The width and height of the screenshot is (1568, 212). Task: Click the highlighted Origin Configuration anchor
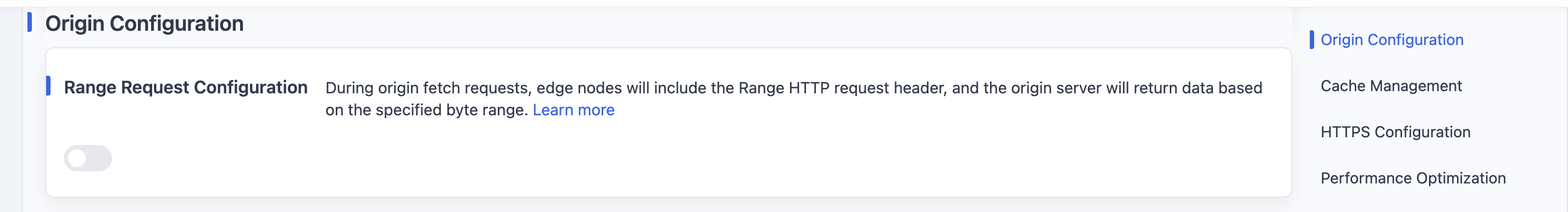tap(1392, 40)
